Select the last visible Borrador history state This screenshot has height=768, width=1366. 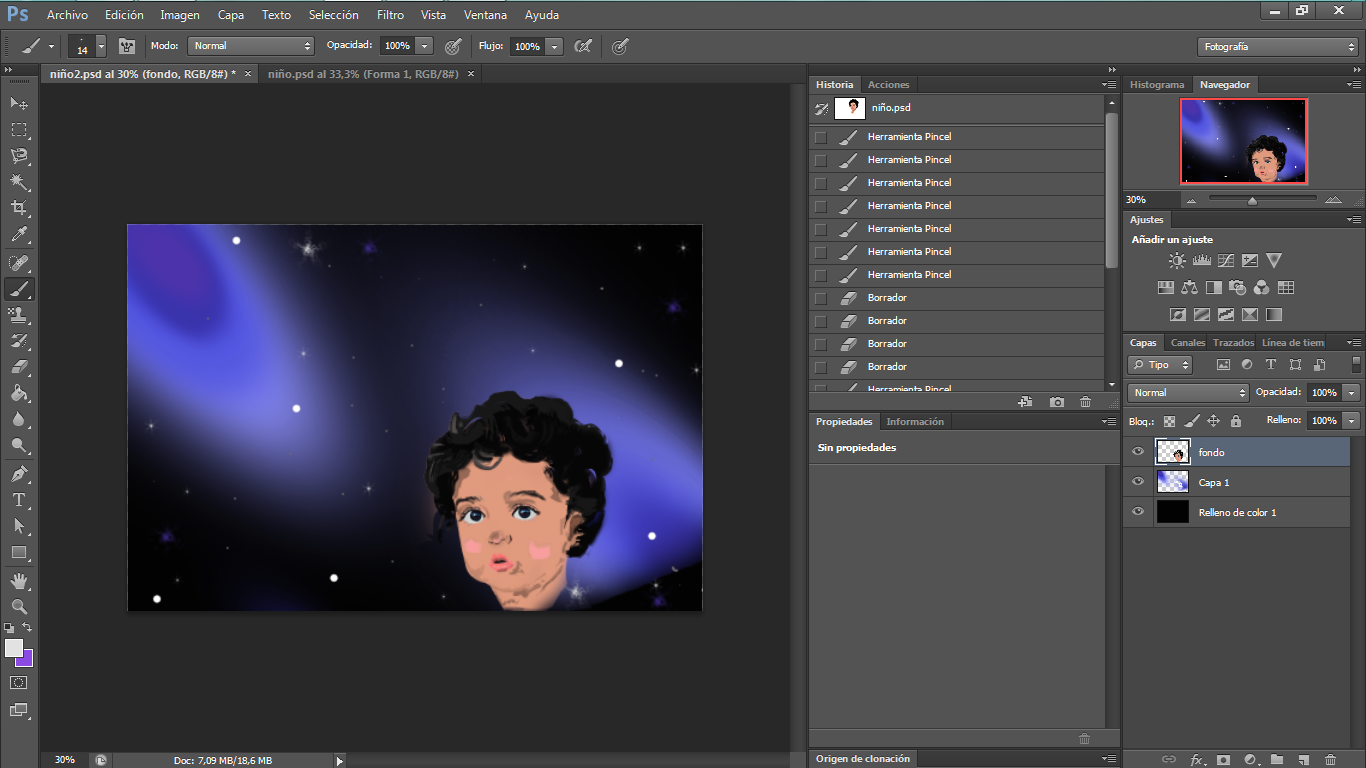(956, 367)
